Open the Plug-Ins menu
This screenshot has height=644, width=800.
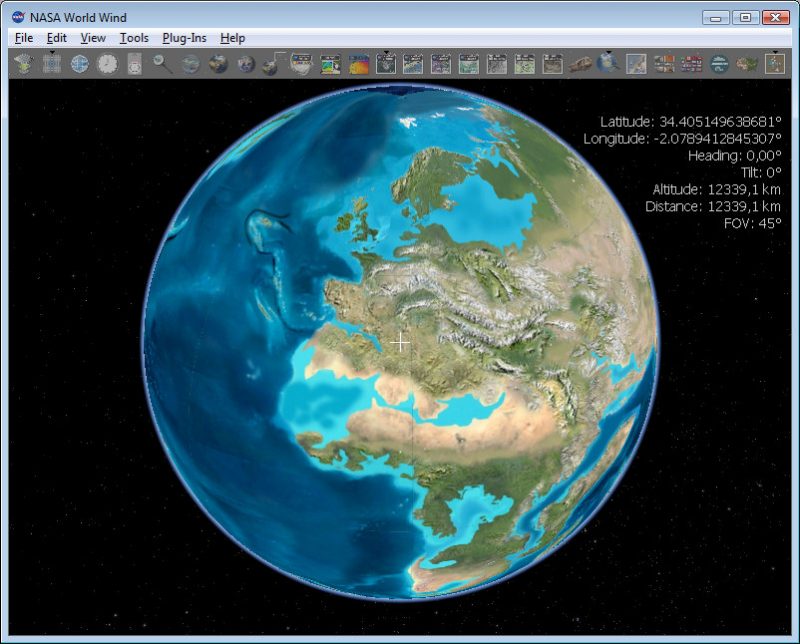(x=184, y=38)
